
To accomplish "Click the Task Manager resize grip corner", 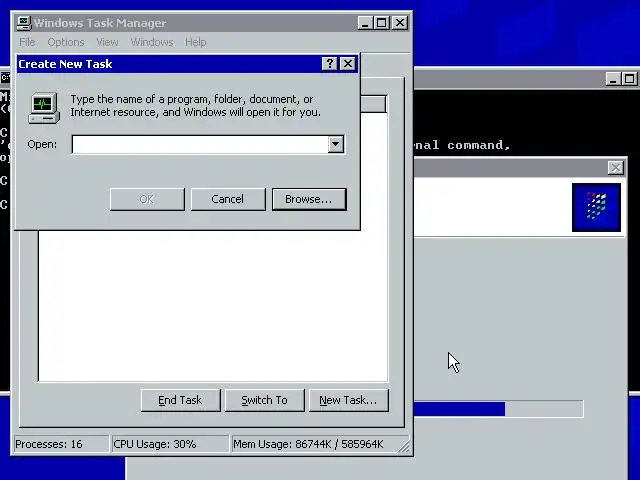I will (x=404, y=447).
